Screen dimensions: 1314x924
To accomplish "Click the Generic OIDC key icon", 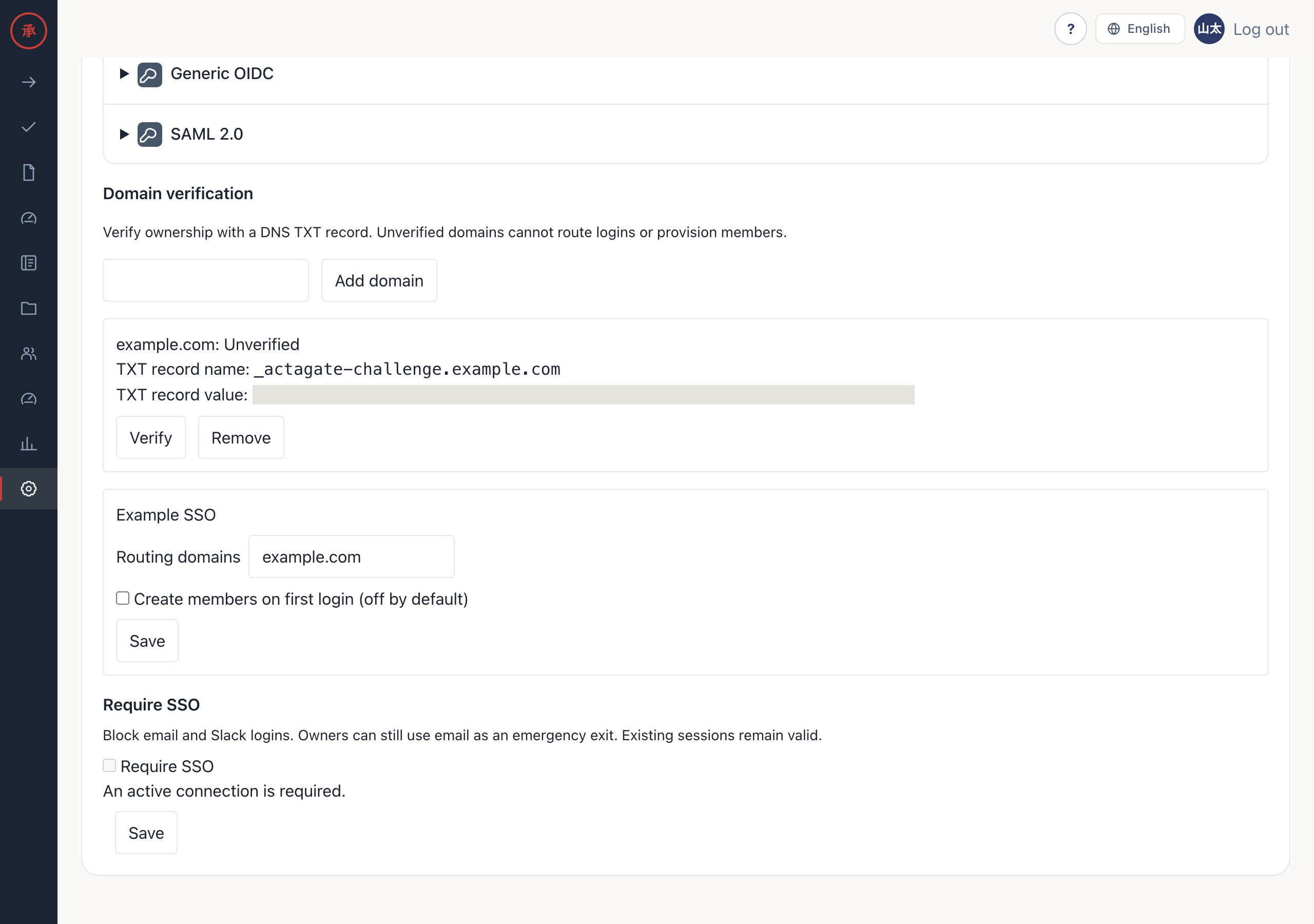I will (x=149, y=74).
